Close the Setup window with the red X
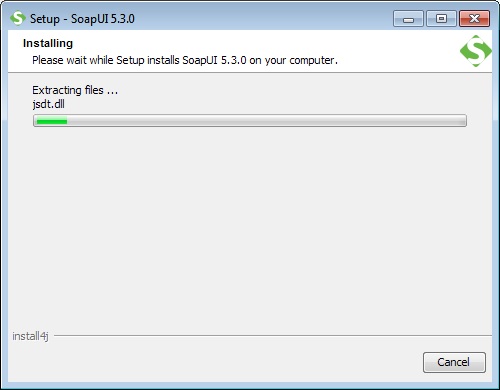The image size is (500, 390). pyautogui.click(x=474, y=19)
